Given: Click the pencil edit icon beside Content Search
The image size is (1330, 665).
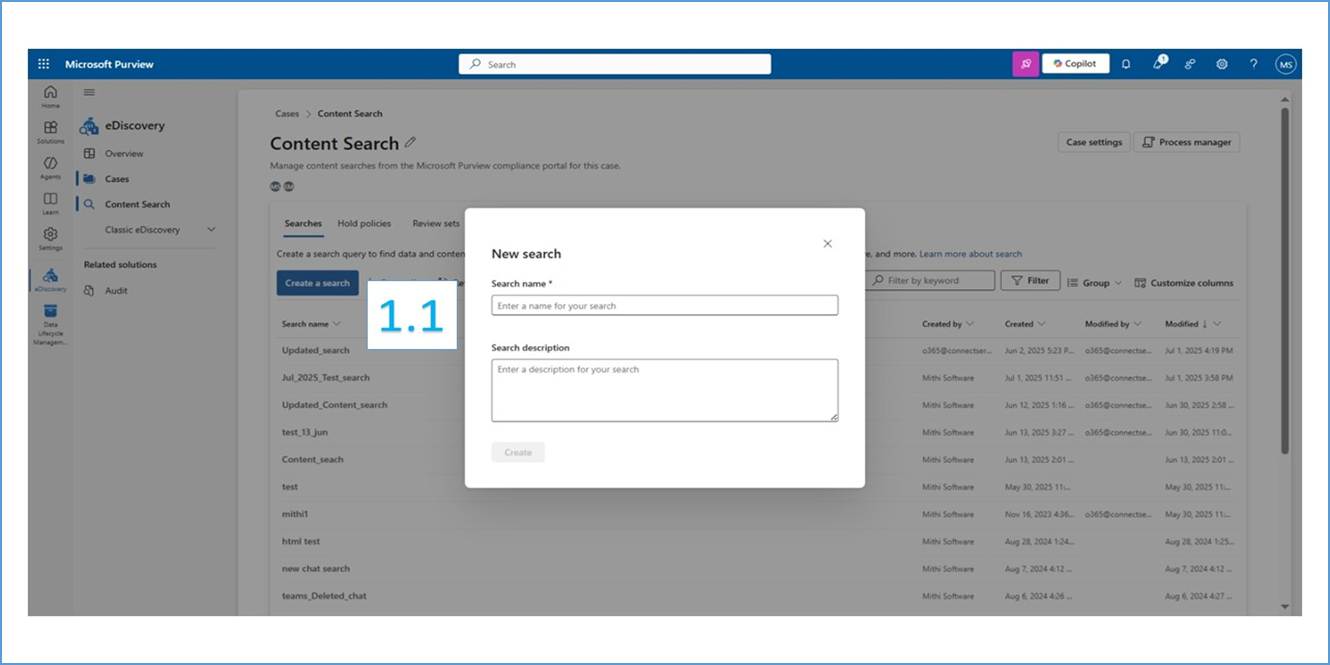Looking at the screenshot, I should 410,143.
